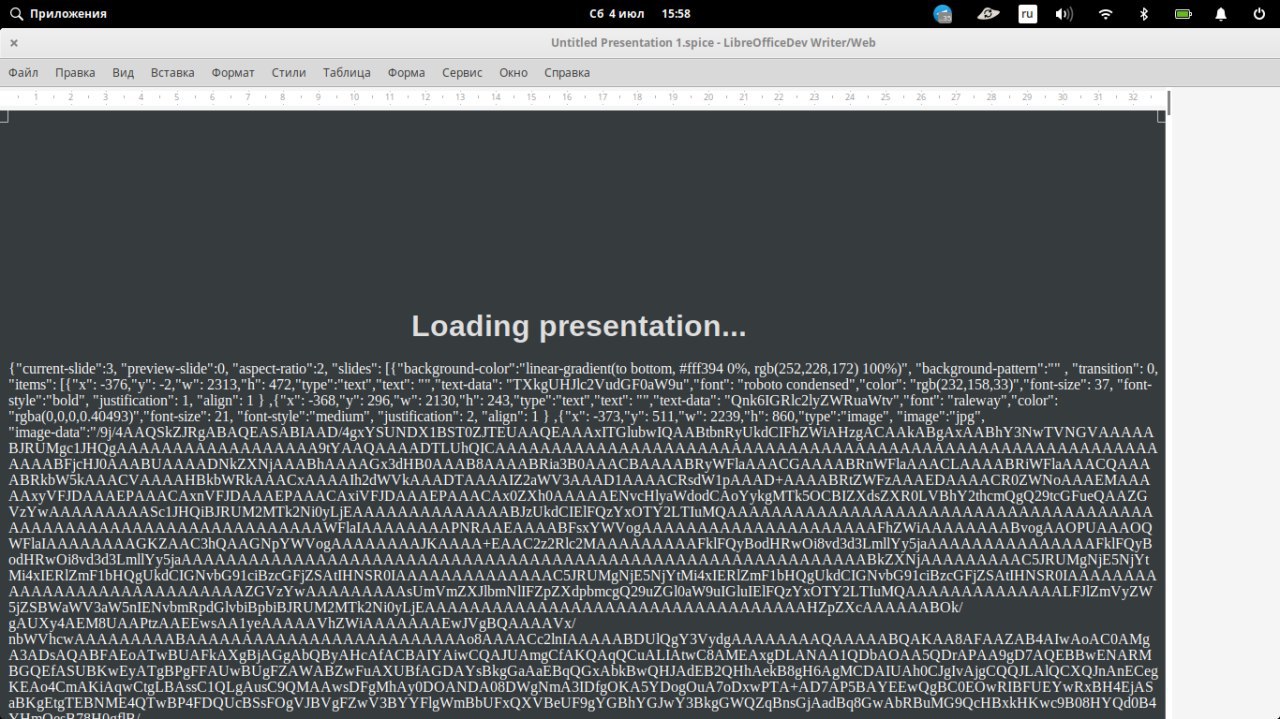The width and height of the screenshot is (1280, 719).
Task: Open the Правка menu
Action: 75,73
